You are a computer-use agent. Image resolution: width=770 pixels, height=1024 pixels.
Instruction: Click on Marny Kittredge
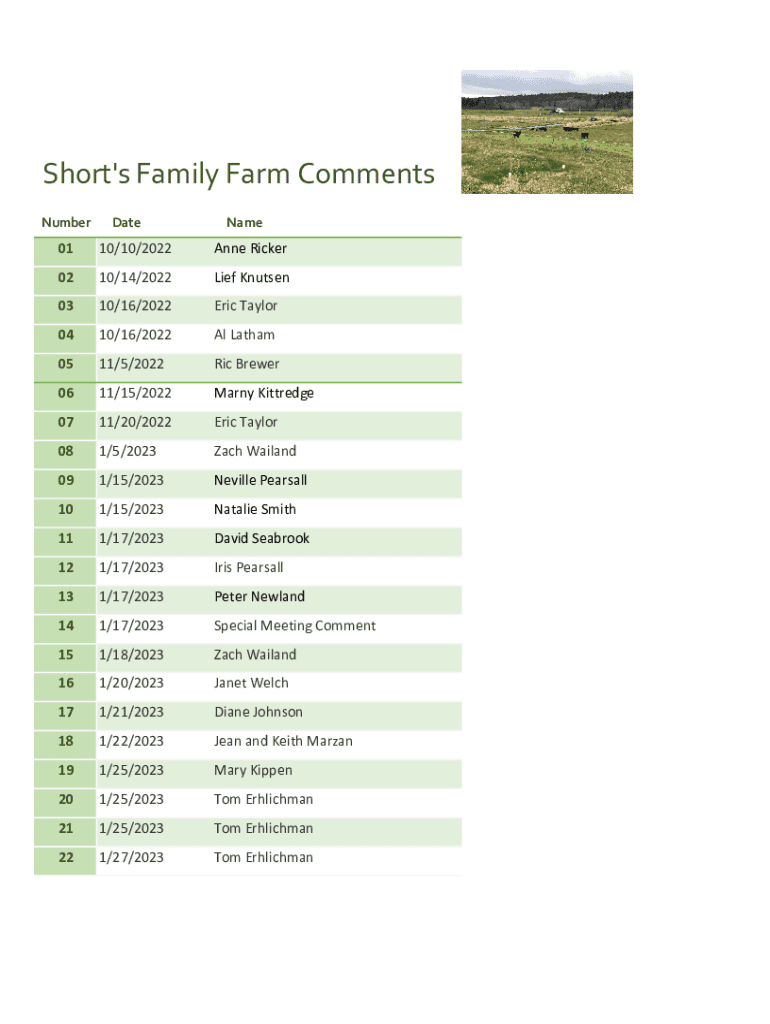pyautogui.click(x=263, y=393)
